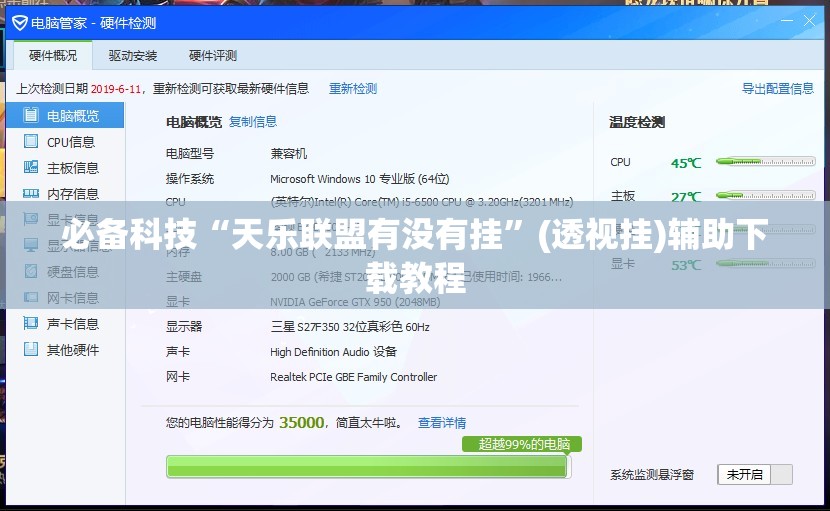Image resolution: width=830 pixels, height=511 pixels.
Task: Close the 硬件检测 window
Action: (809, 21)
